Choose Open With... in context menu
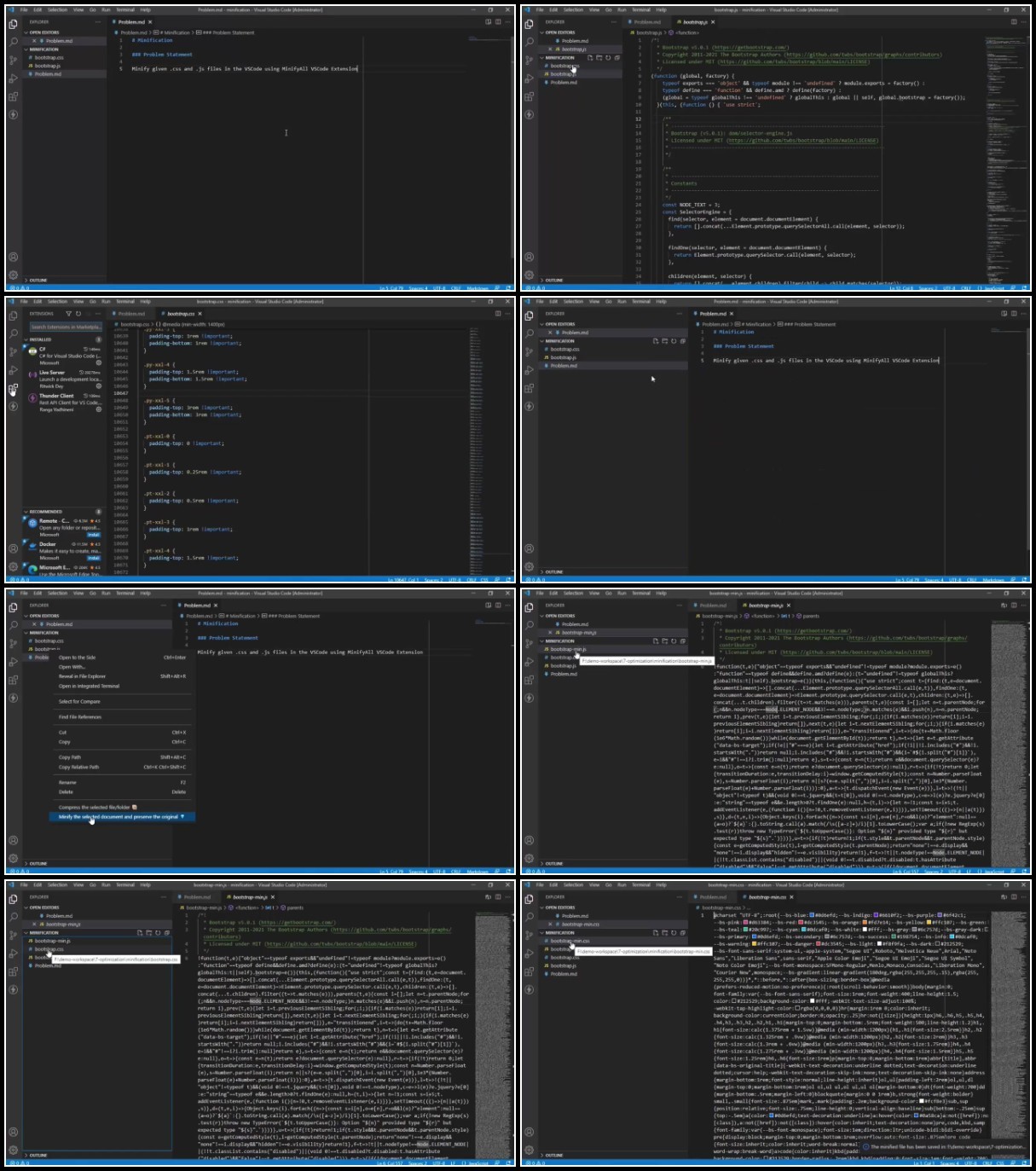The width and height of the screenshot is (1036, 1171). pos(122,667)
